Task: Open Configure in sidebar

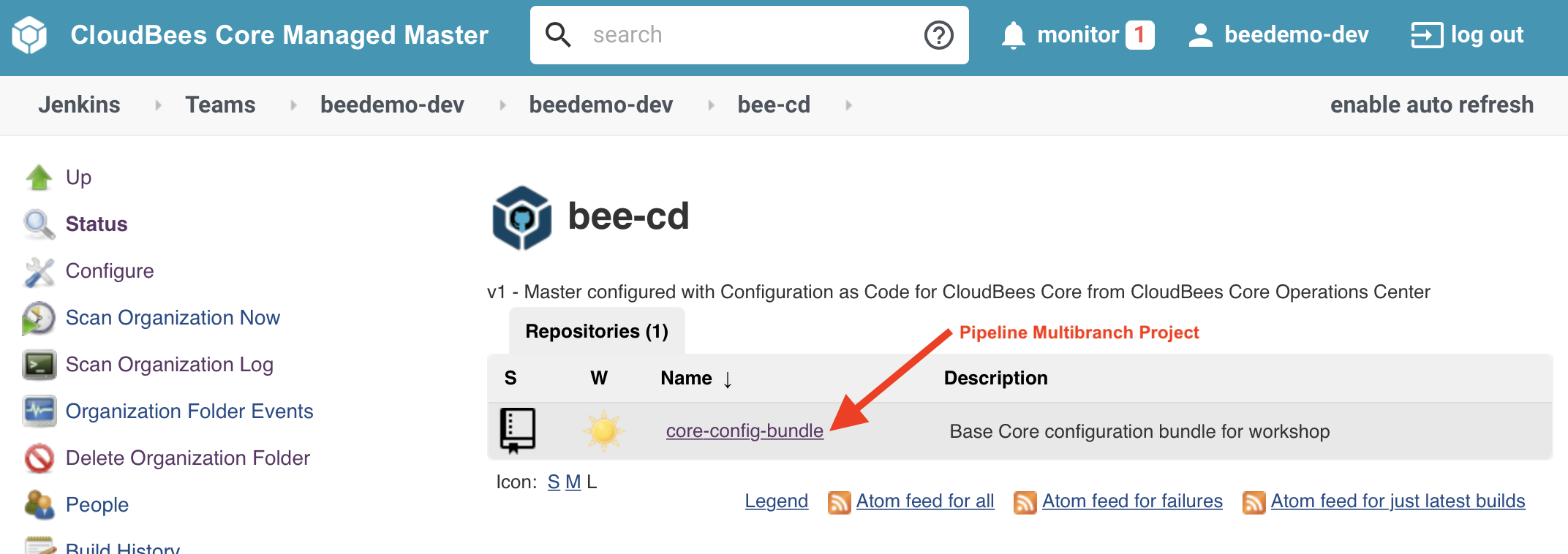Action: [x=110, y=271]
